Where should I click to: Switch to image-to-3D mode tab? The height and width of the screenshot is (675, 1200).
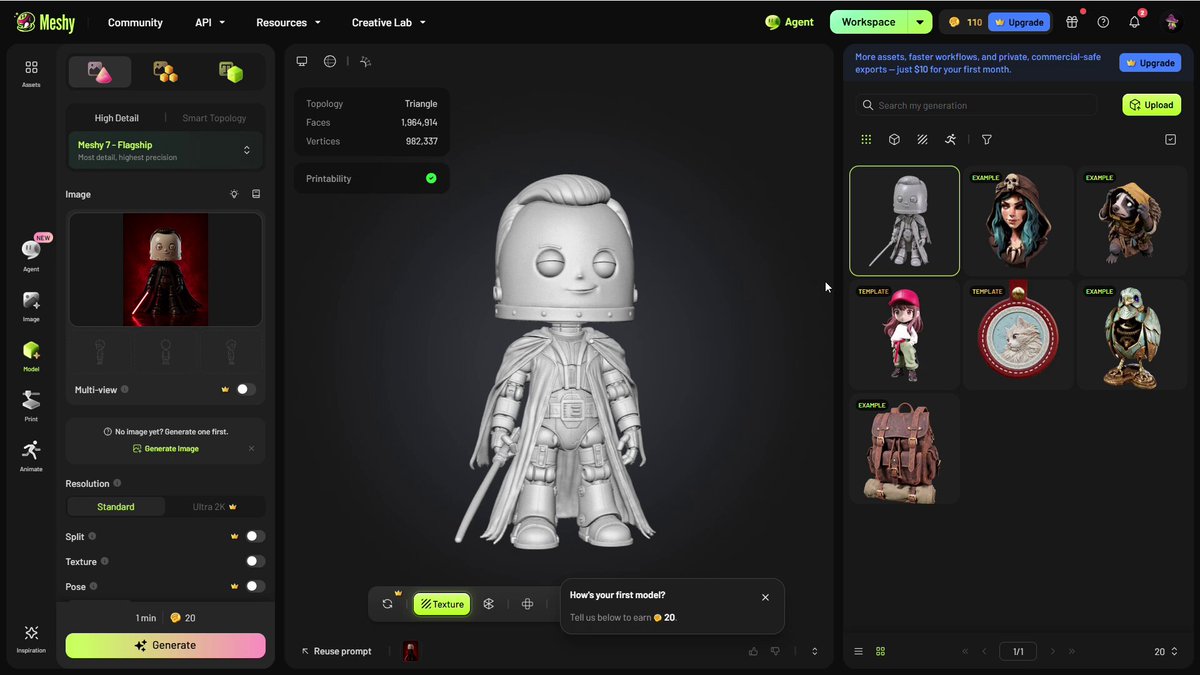tap(100, 72)
